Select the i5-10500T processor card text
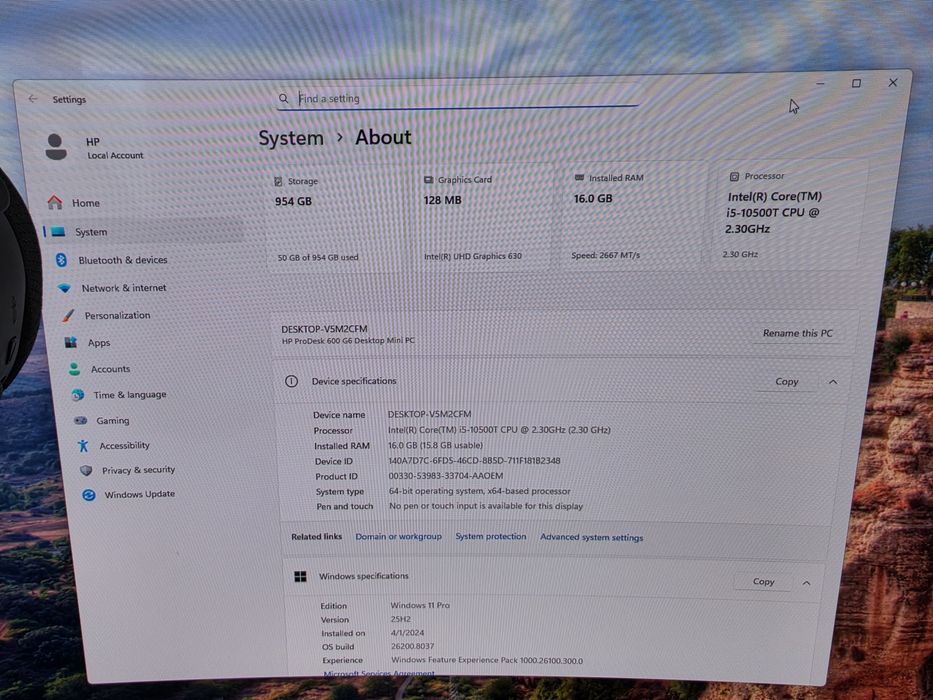Image resolution: width=933 pixels, height=700 pixels. 774,212
